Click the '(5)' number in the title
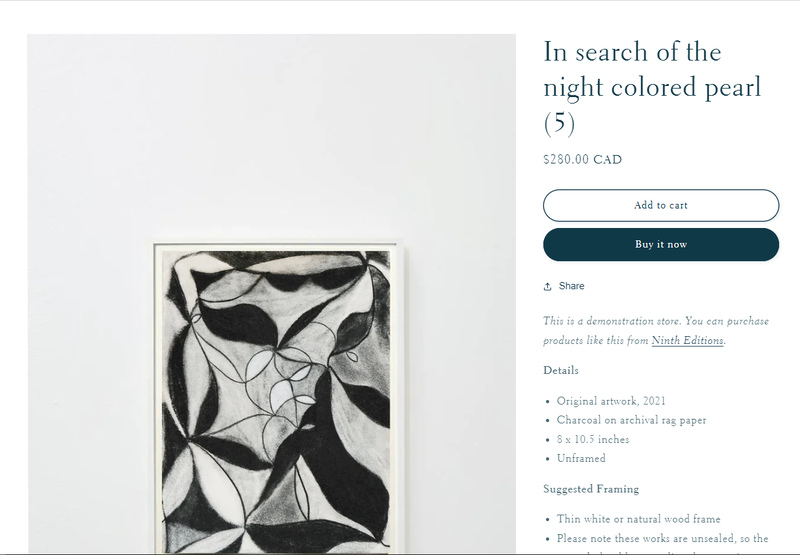 [559, 123]
